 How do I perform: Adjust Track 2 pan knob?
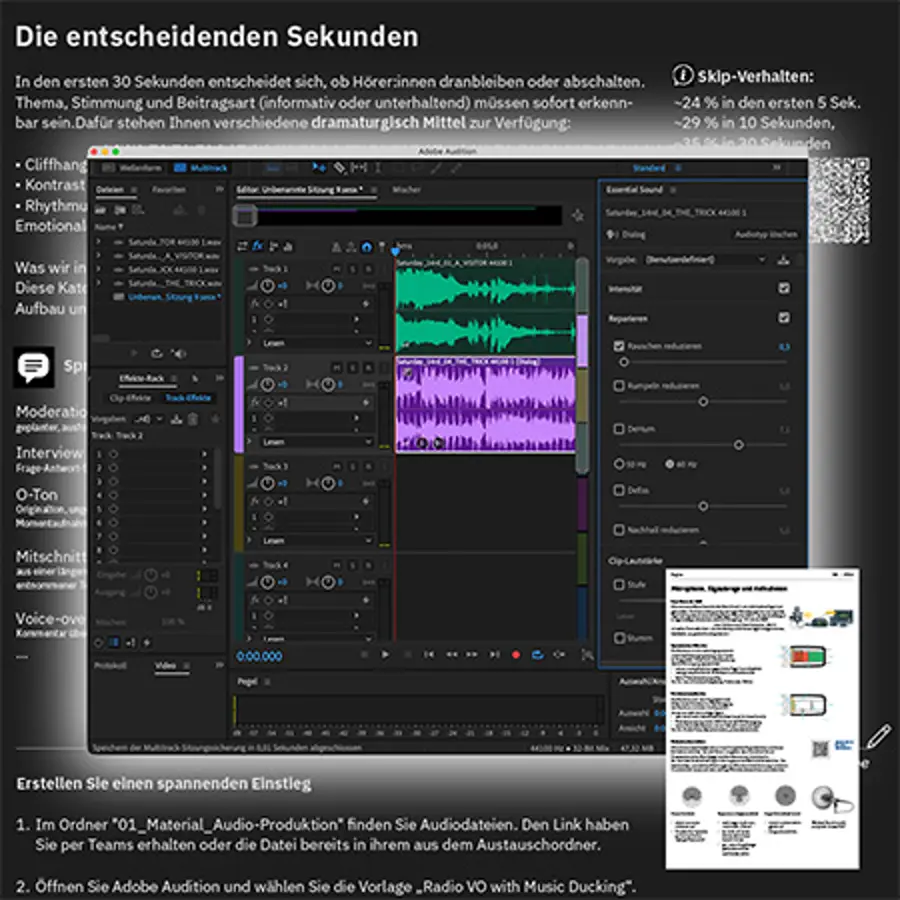click(328, 384)
